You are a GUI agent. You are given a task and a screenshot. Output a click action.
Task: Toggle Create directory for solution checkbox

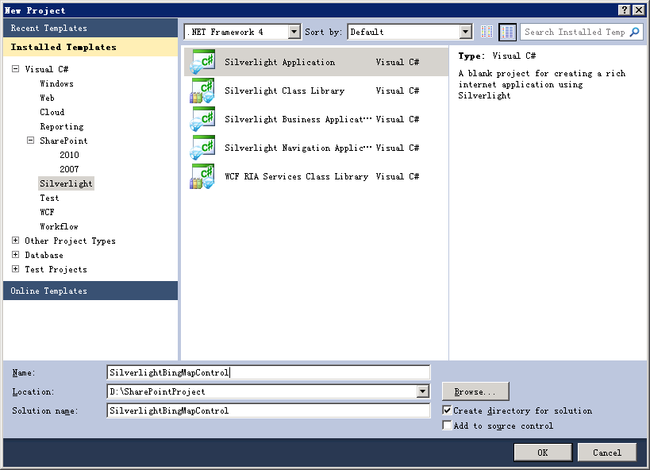point(447,410)
